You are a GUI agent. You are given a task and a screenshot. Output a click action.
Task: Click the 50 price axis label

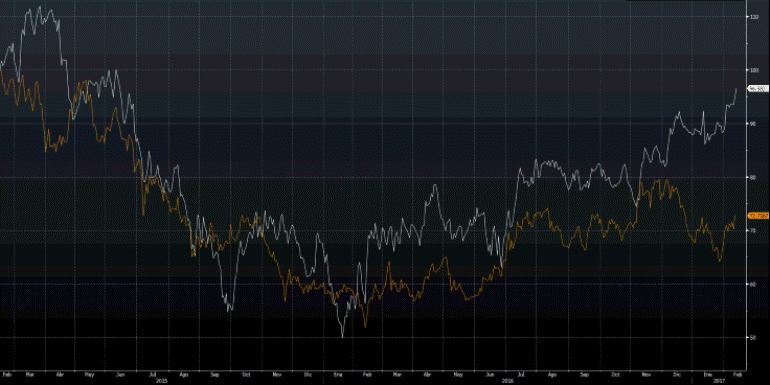pyautogui.click(x=752, y=337)
